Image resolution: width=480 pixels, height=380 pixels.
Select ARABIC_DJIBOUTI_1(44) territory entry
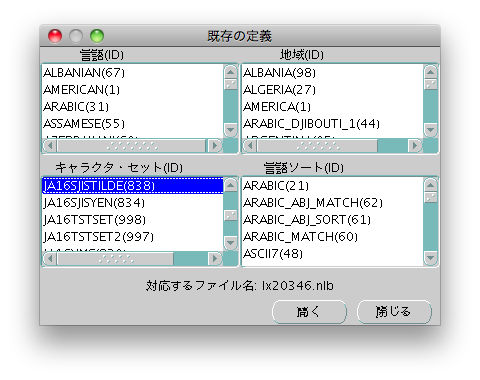coord(333,124)
